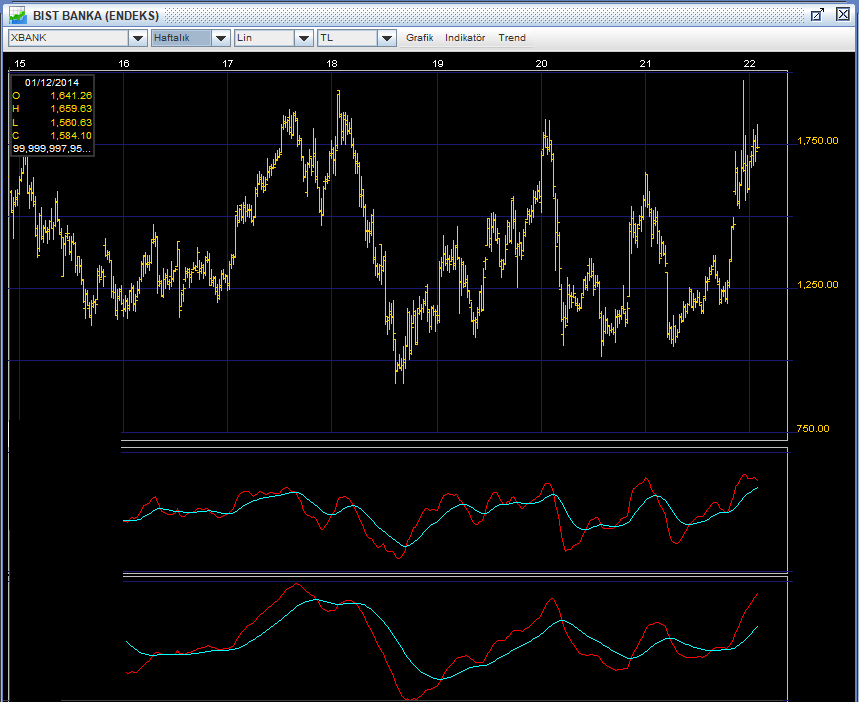This screenshot has height=702, width=859.
Task: Click the year 20 time axis label
Action: 541,64
